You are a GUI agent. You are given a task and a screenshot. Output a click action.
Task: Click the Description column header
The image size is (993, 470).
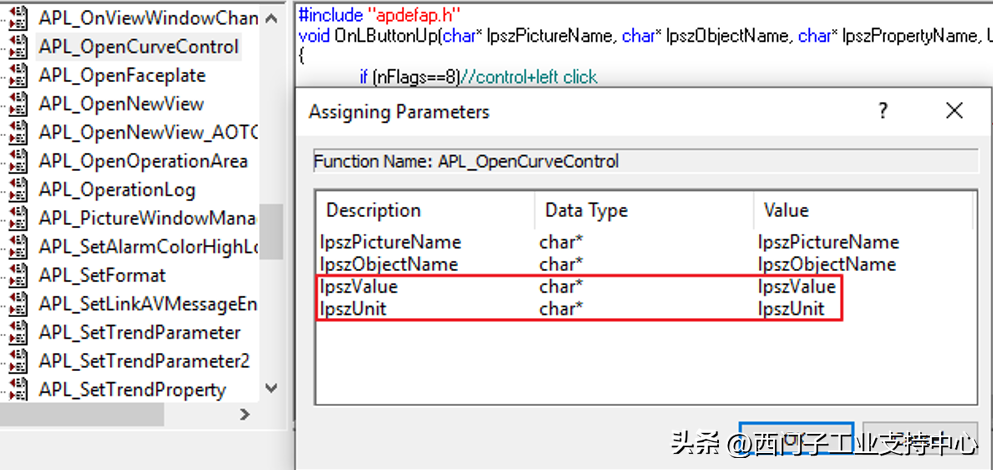(x=373, y=211)
